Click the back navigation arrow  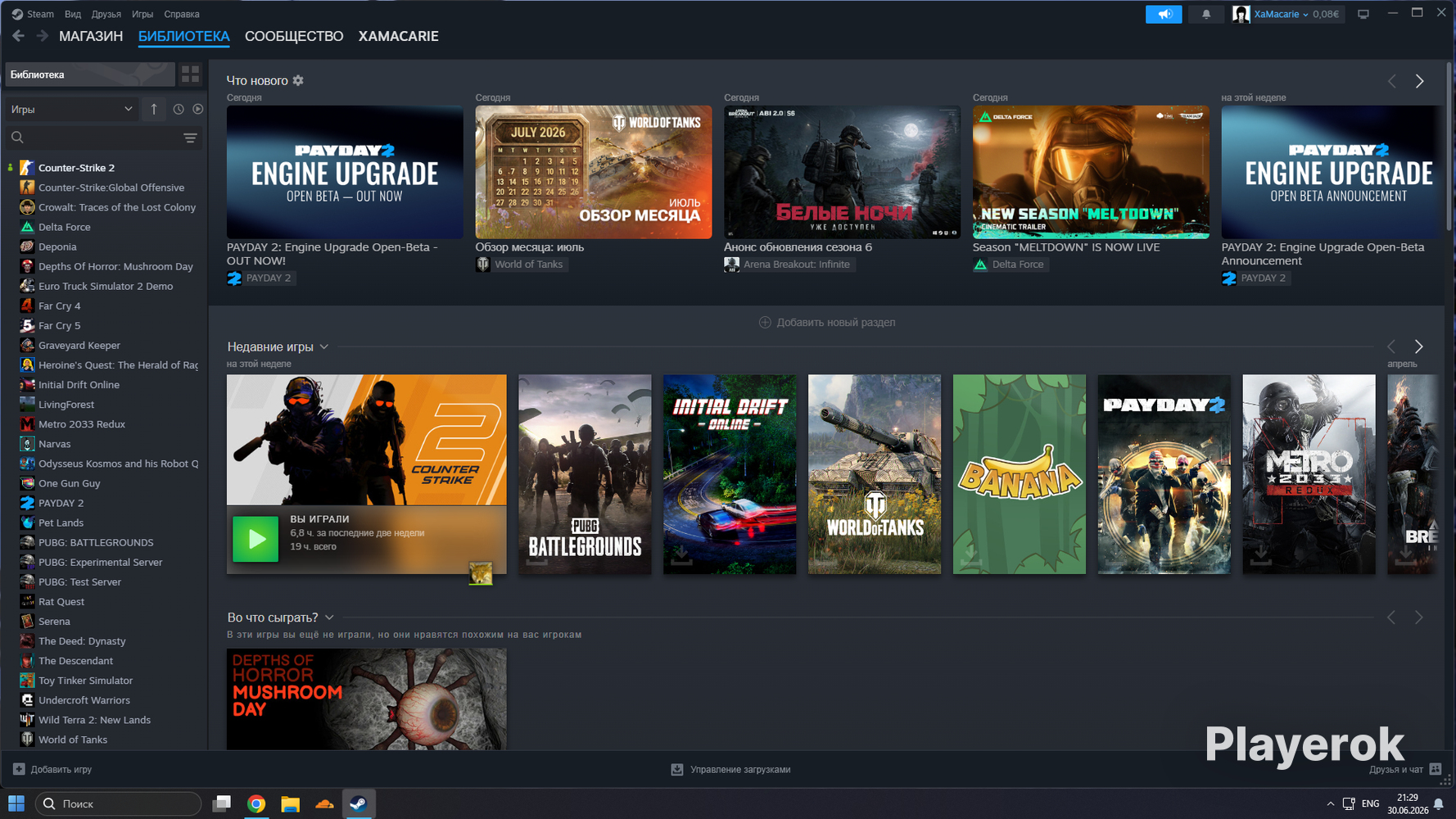coord(18,36)
